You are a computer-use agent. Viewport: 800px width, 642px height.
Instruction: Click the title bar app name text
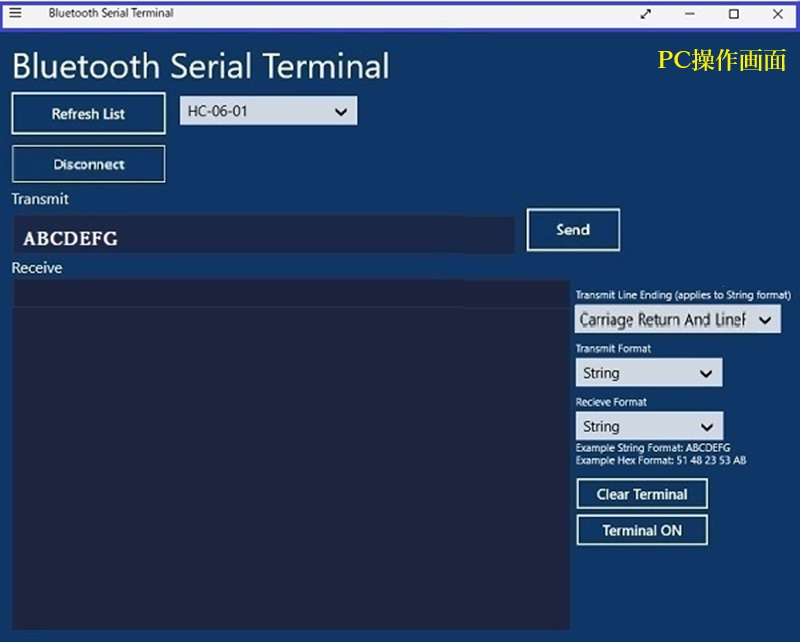coord(111,14)
